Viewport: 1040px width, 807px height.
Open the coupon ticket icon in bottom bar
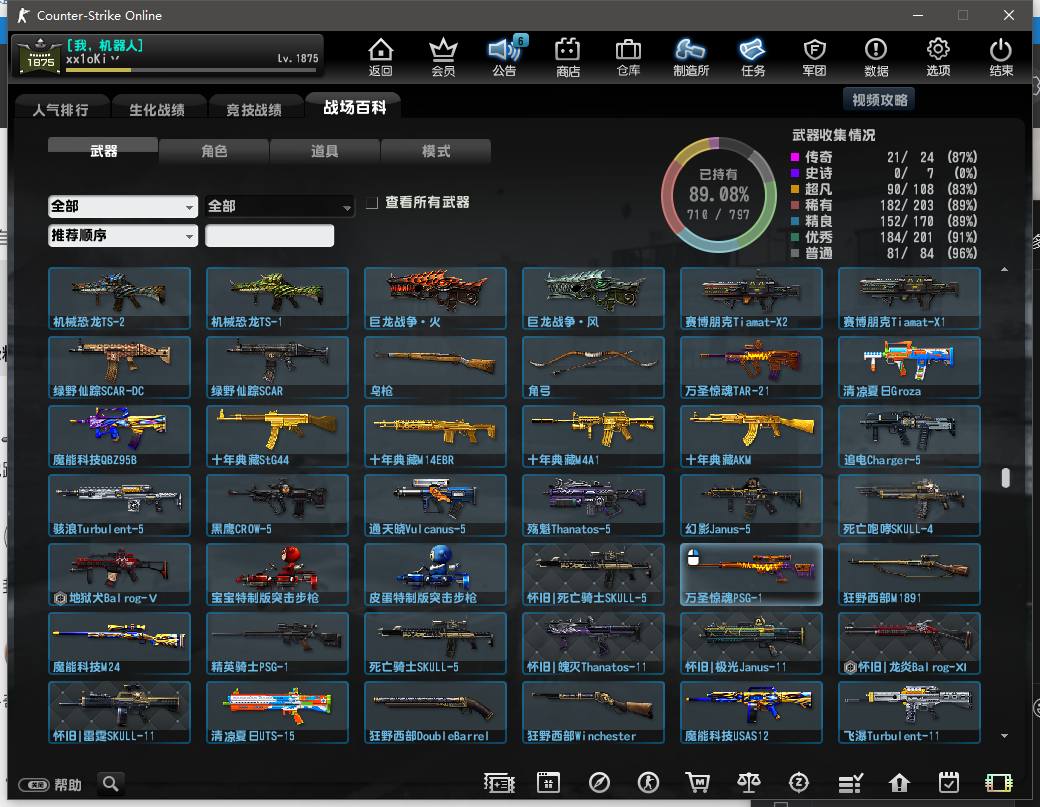499,783
